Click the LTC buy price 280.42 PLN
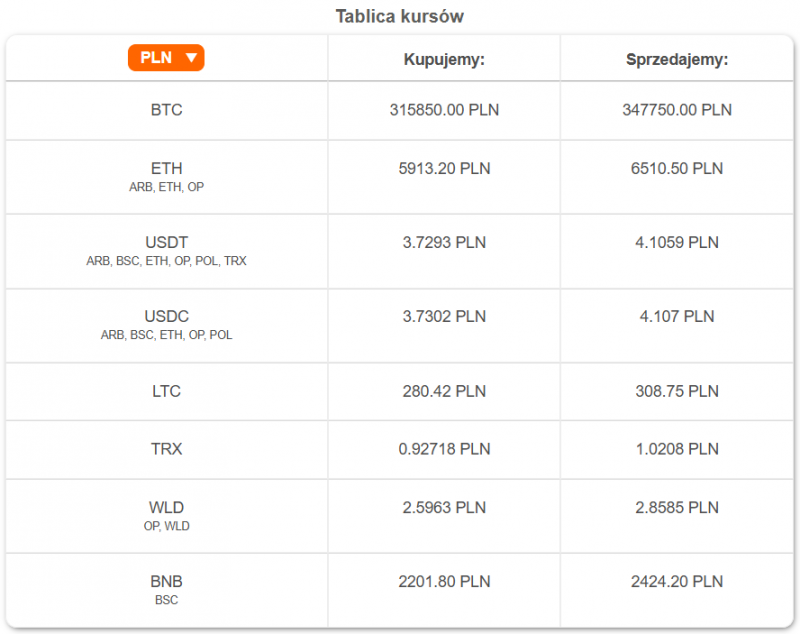The height and width of the screenshot is (634, 800). [444, 391]
